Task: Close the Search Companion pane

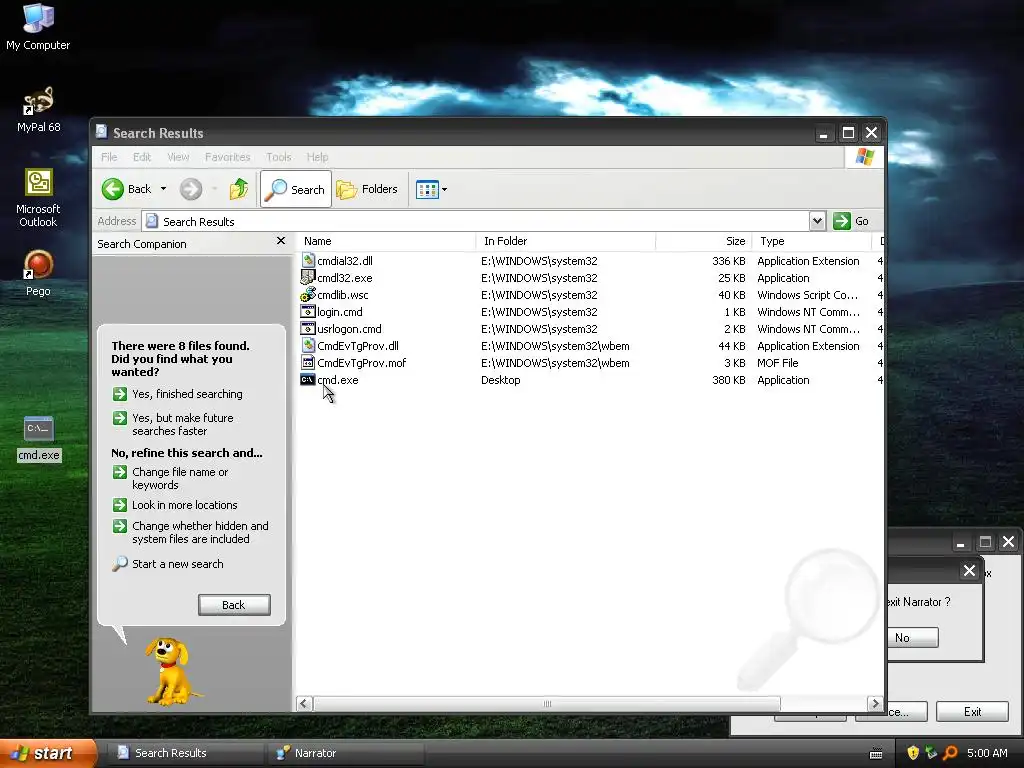Action: click(x=281, y=241)
